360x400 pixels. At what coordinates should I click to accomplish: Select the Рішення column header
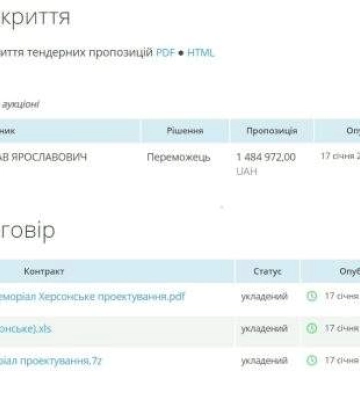[185, 131]
